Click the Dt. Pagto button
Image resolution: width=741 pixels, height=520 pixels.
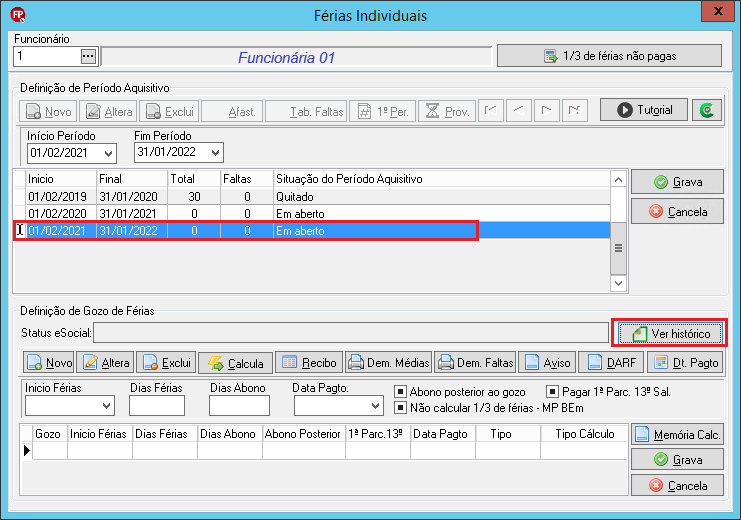tap(685, 363)
